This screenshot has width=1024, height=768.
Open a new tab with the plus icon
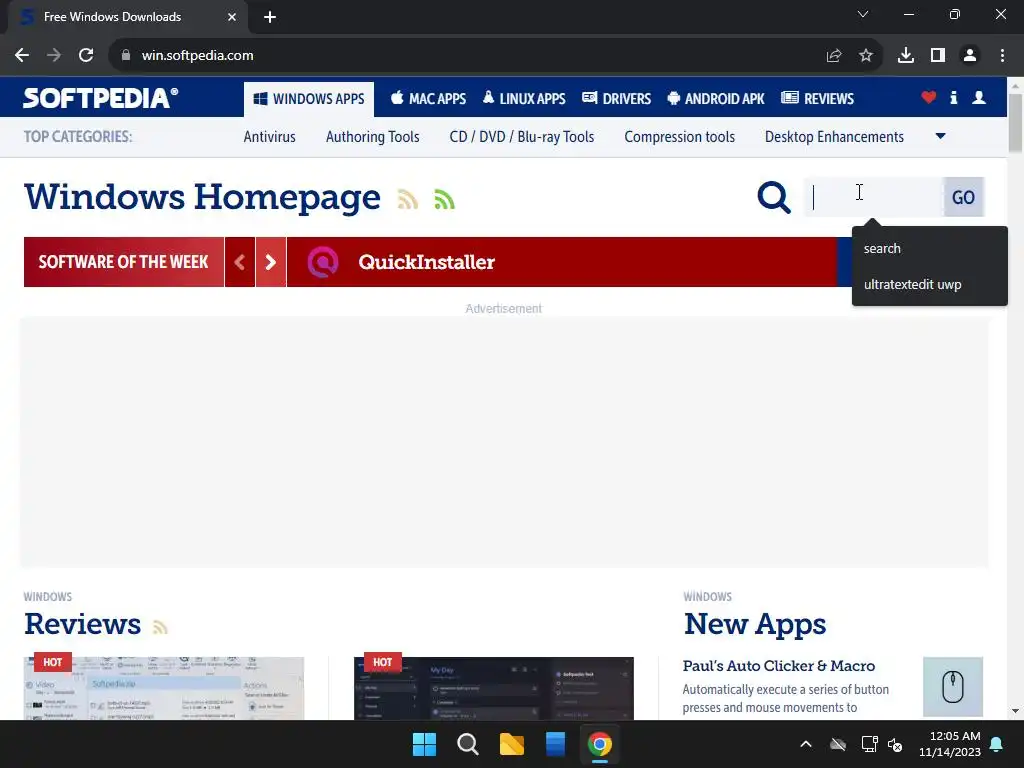pos(270,17)
